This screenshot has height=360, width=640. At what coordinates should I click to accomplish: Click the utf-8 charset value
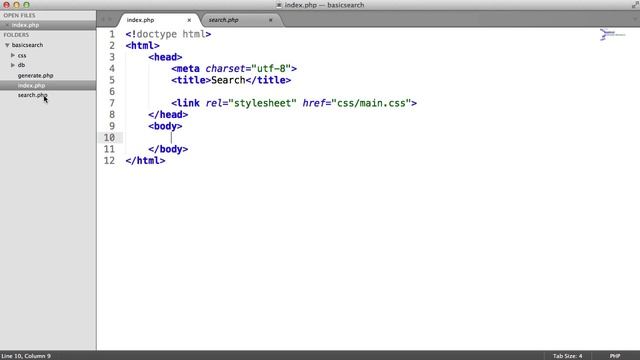(271, 69)
